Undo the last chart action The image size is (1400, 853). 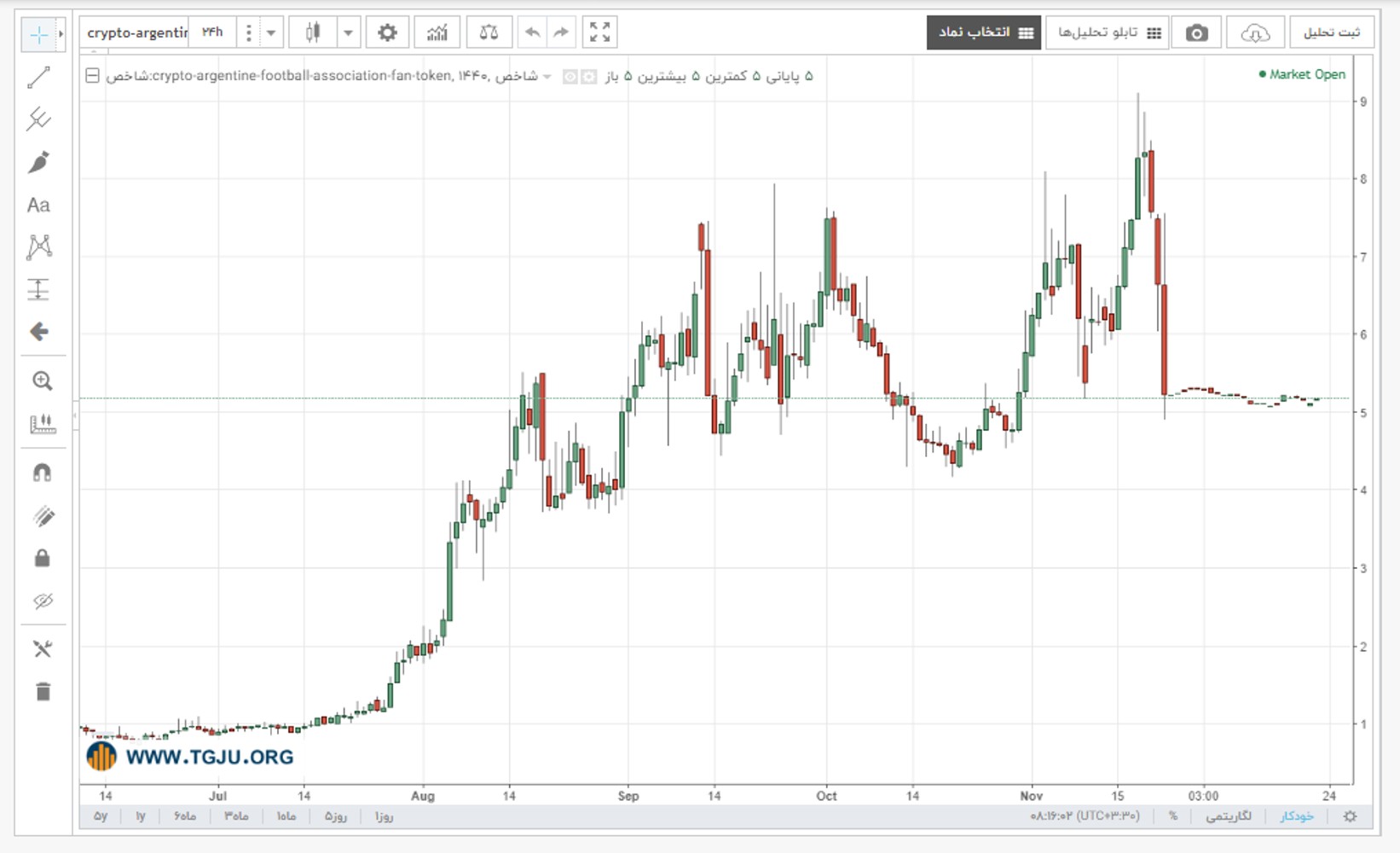pos(532,32)
